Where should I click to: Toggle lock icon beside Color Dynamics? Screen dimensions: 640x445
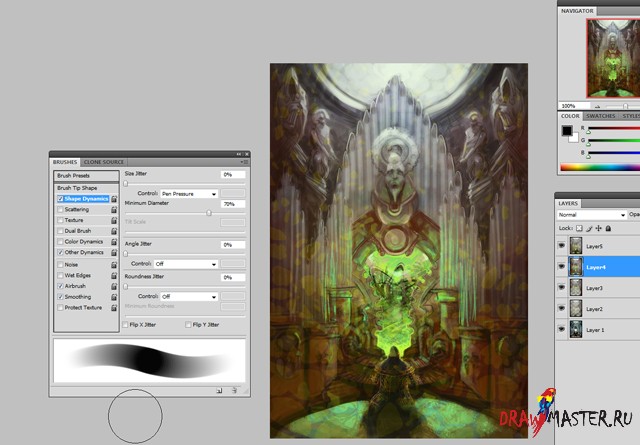pyautogui.click(x=114, y=242)
